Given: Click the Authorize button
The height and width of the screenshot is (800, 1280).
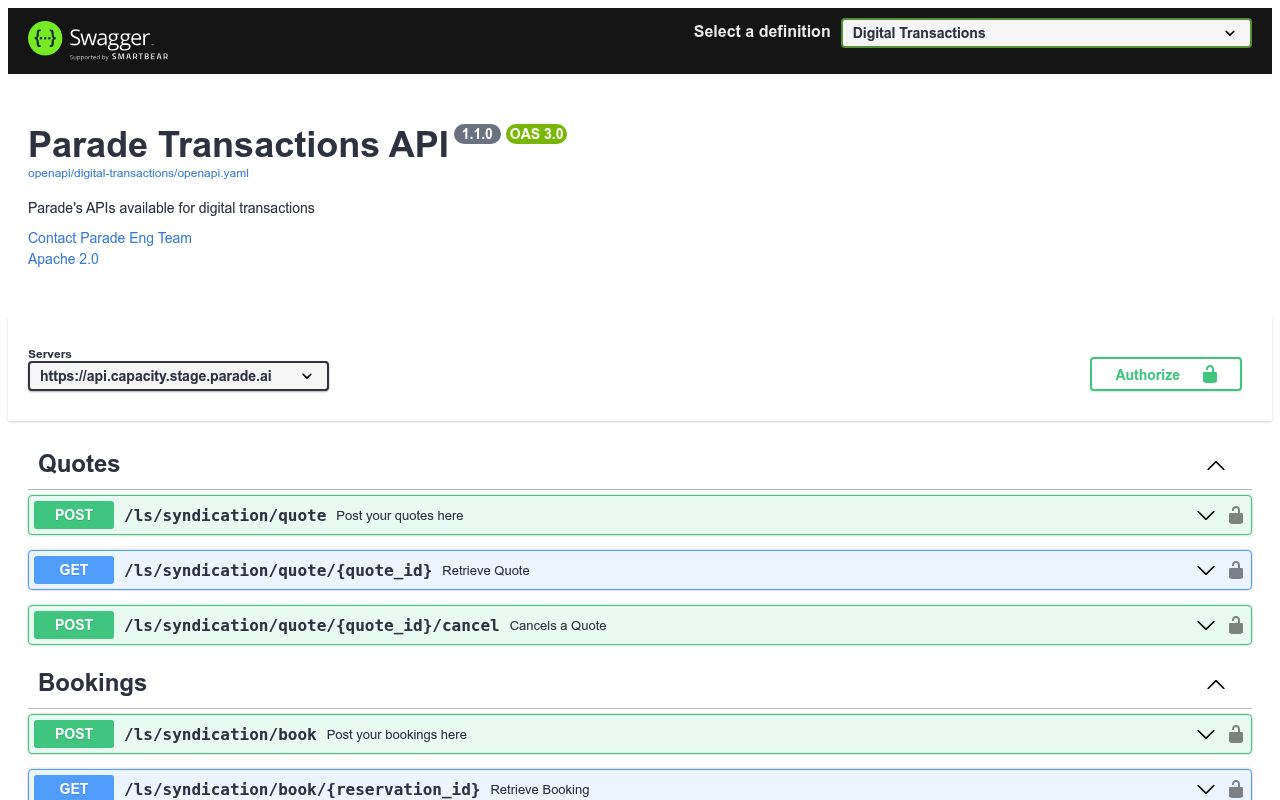Looking at the screenshot, I should pyautogui.click(x=1166, y=374).
